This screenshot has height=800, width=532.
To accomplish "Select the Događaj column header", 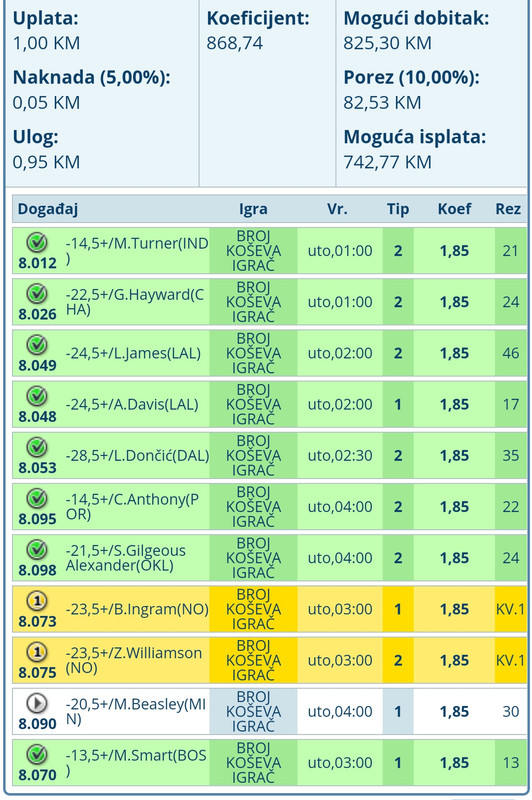I will tap(47, 209).
